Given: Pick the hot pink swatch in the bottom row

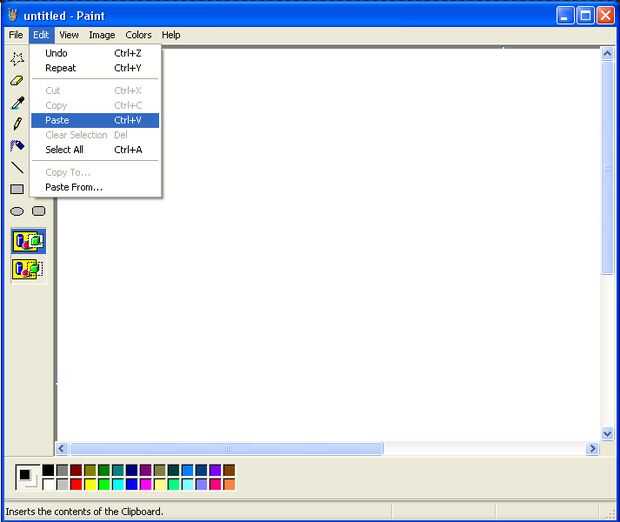Looking at the screenshot, I should (x=215, y=484).
